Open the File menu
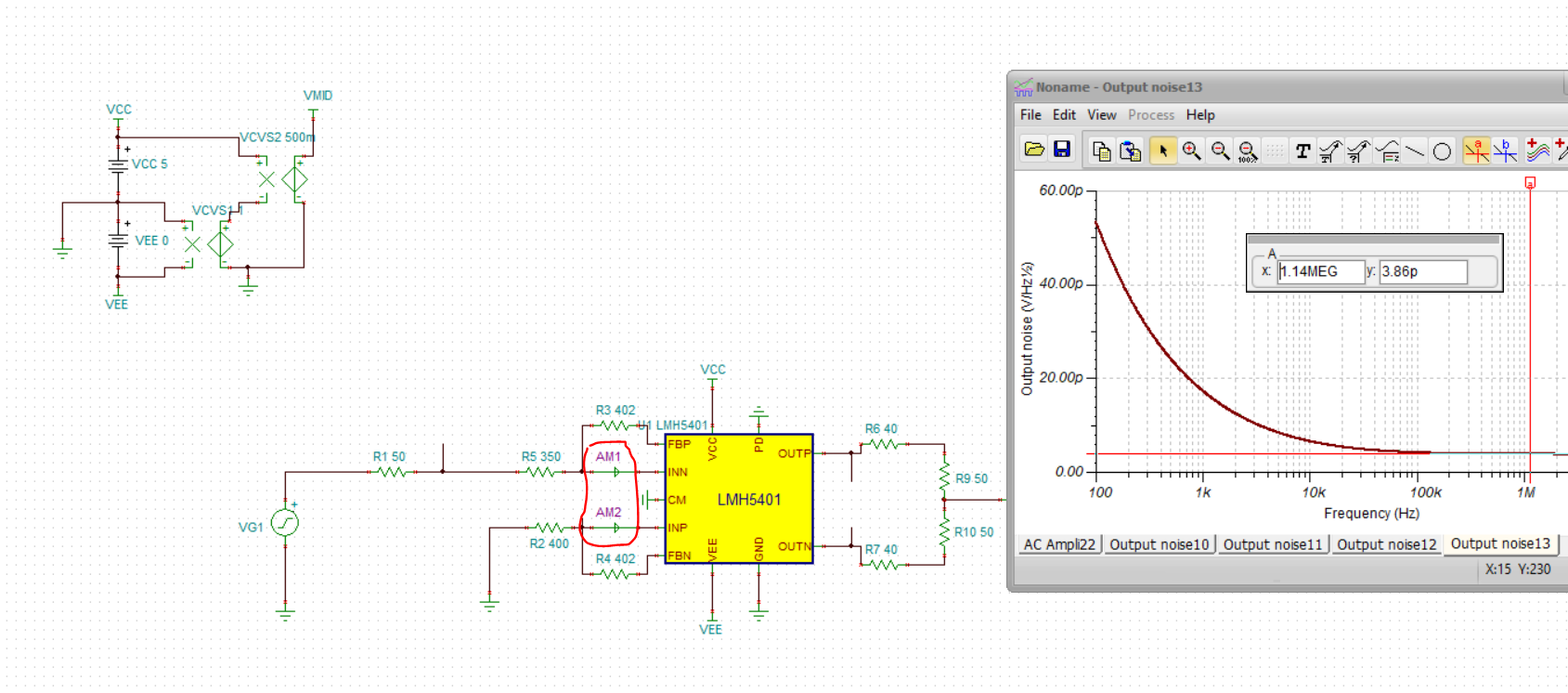This screenshot has width=1568, height=693. tap(1030, 115)
